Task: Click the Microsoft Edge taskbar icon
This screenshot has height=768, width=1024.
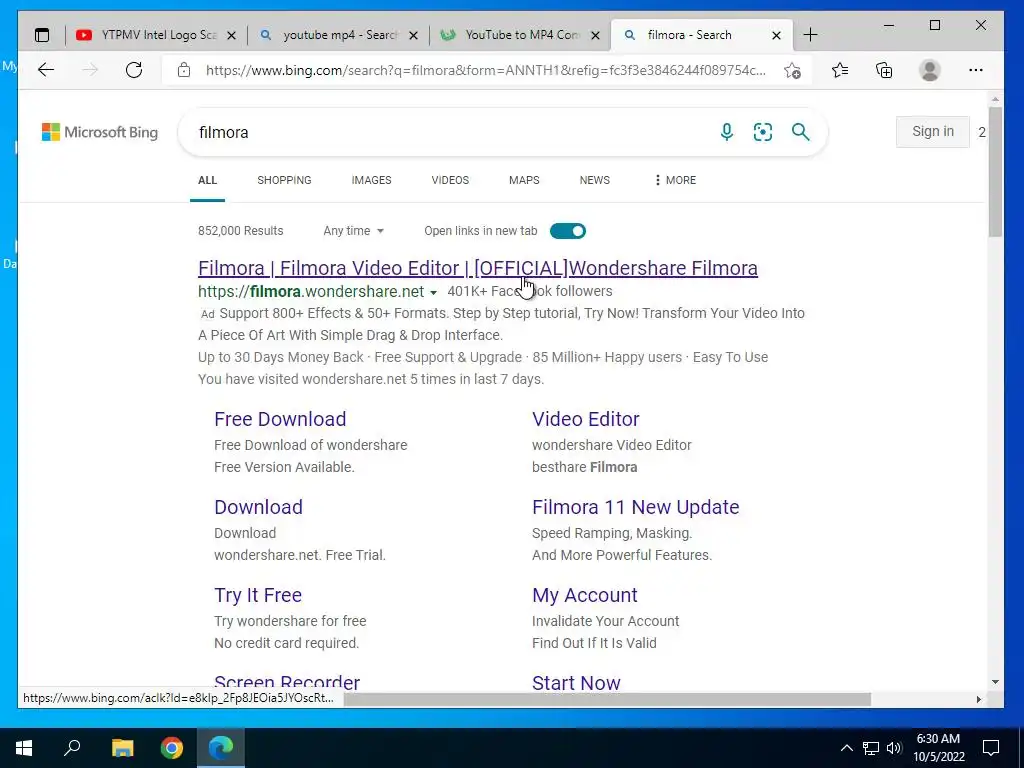Action: coord(221,748)
